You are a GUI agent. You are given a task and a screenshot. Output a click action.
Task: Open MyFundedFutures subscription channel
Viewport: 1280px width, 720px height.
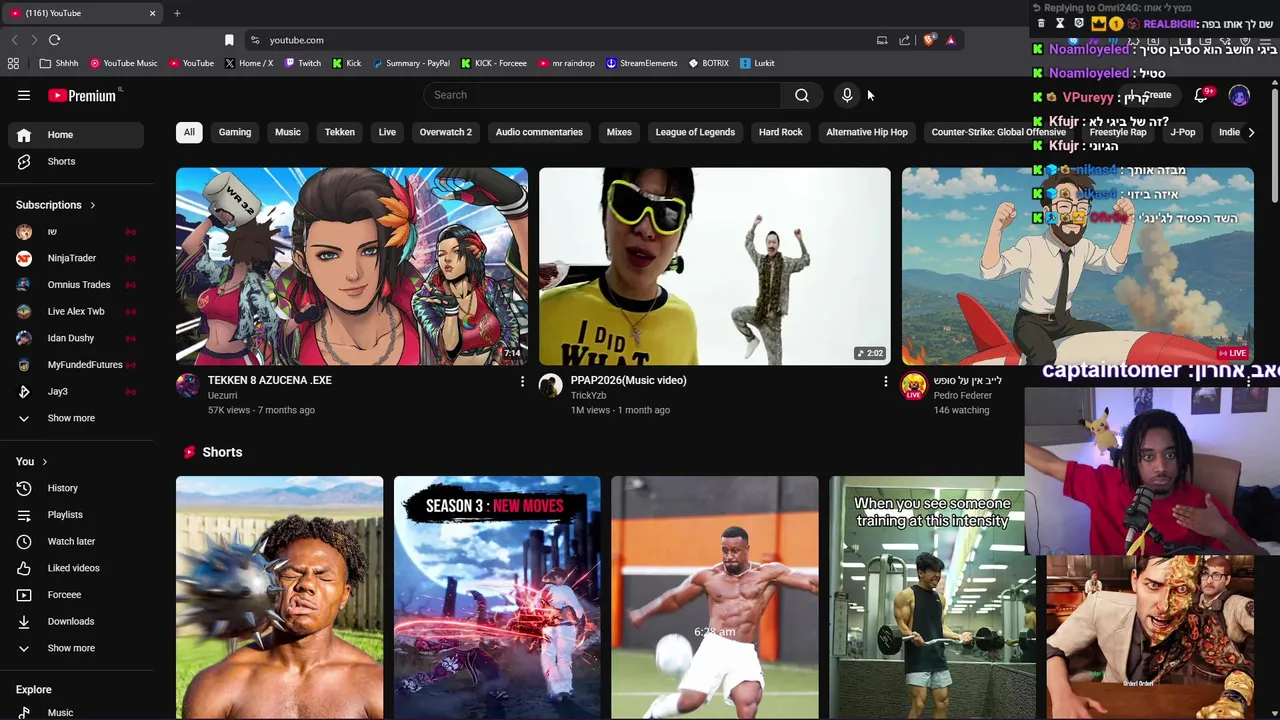click(x=76, y=365)
